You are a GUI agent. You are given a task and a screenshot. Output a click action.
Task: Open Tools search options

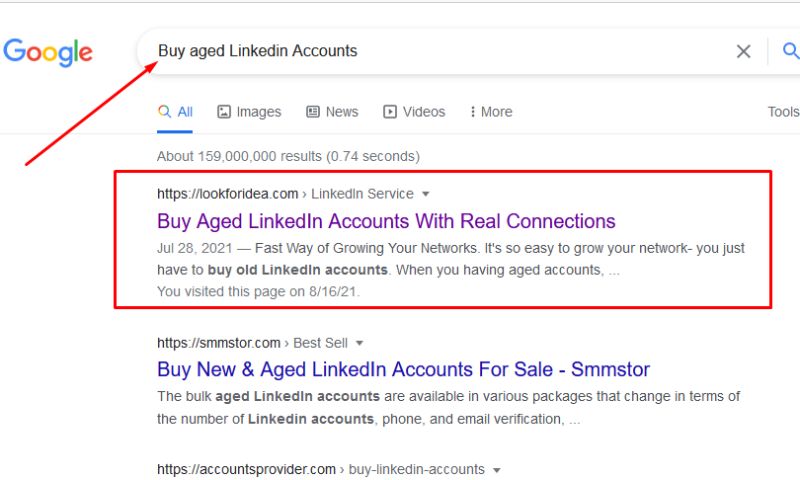click(783, 112)
